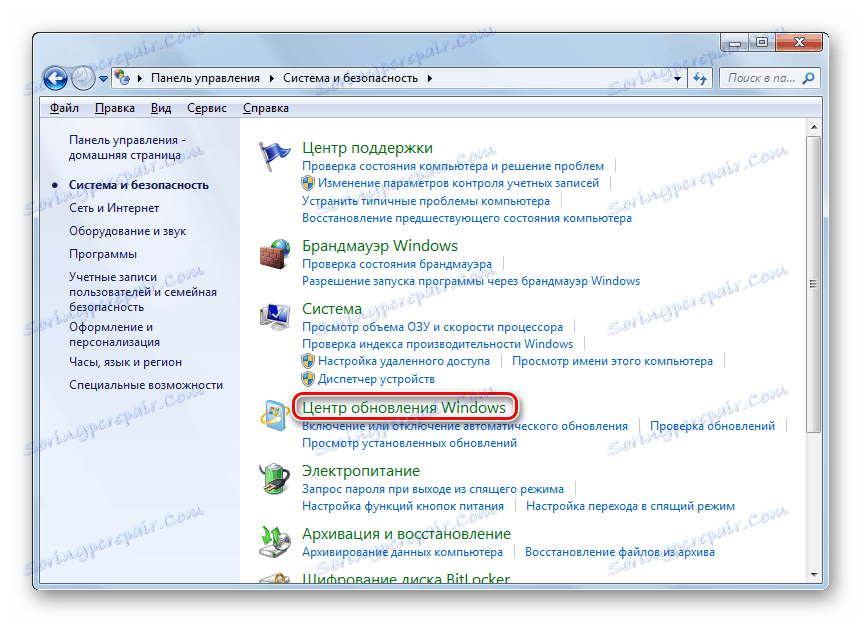Open Диспетчер устройств link
Screen dimensions: 862x623
377,379
